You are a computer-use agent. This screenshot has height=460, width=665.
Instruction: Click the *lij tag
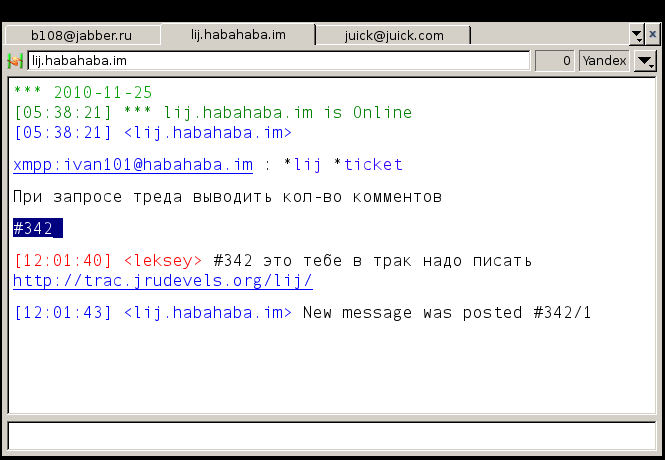[x=302, y=164]
